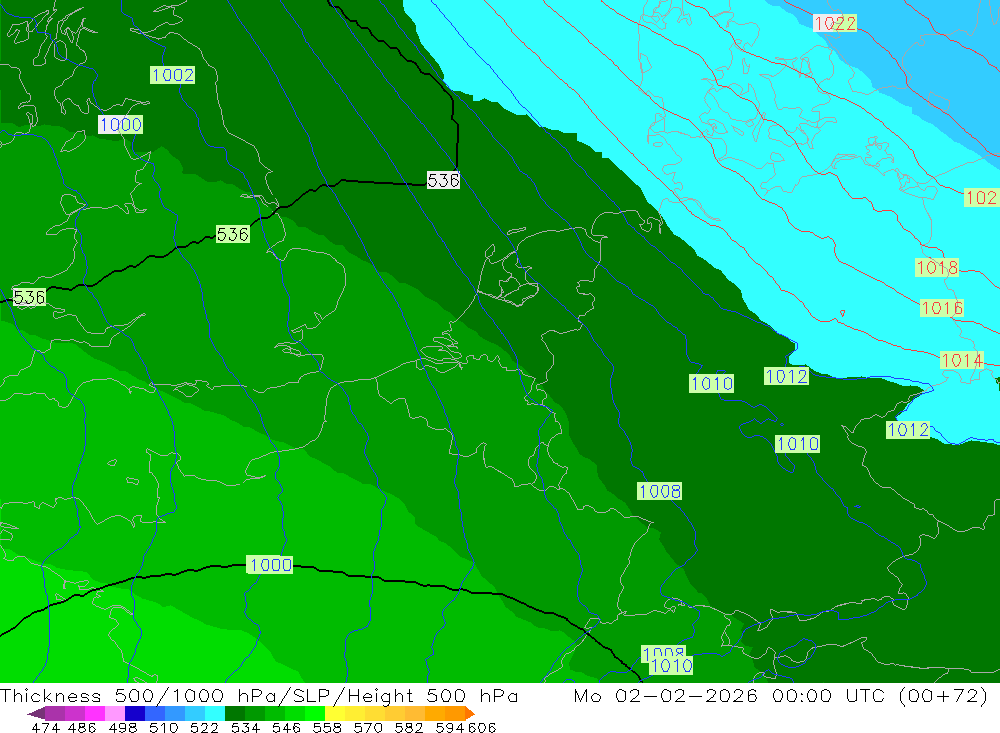Image resolution: width=1000 pixels, height=733 pixels.
Task: Click the magenta legend swatch
Action: [x=93, y=713]
